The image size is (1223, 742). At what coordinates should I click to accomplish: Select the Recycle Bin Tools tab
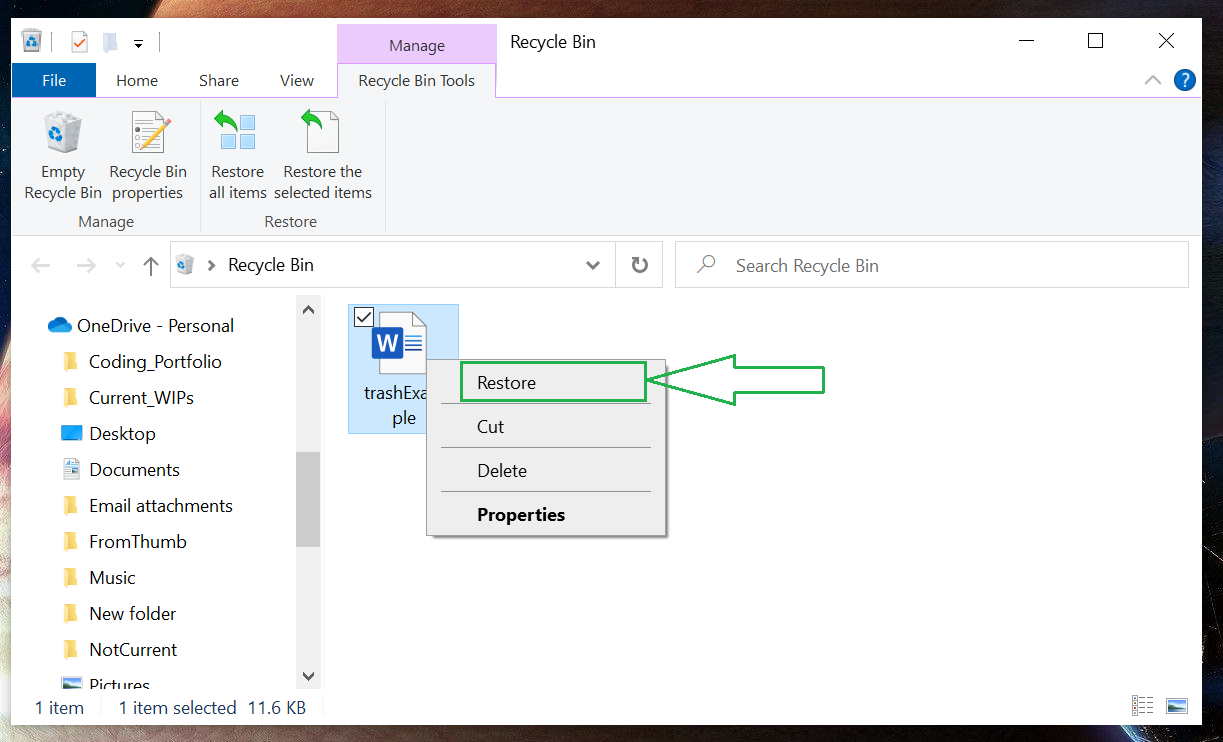pos(417,80)
